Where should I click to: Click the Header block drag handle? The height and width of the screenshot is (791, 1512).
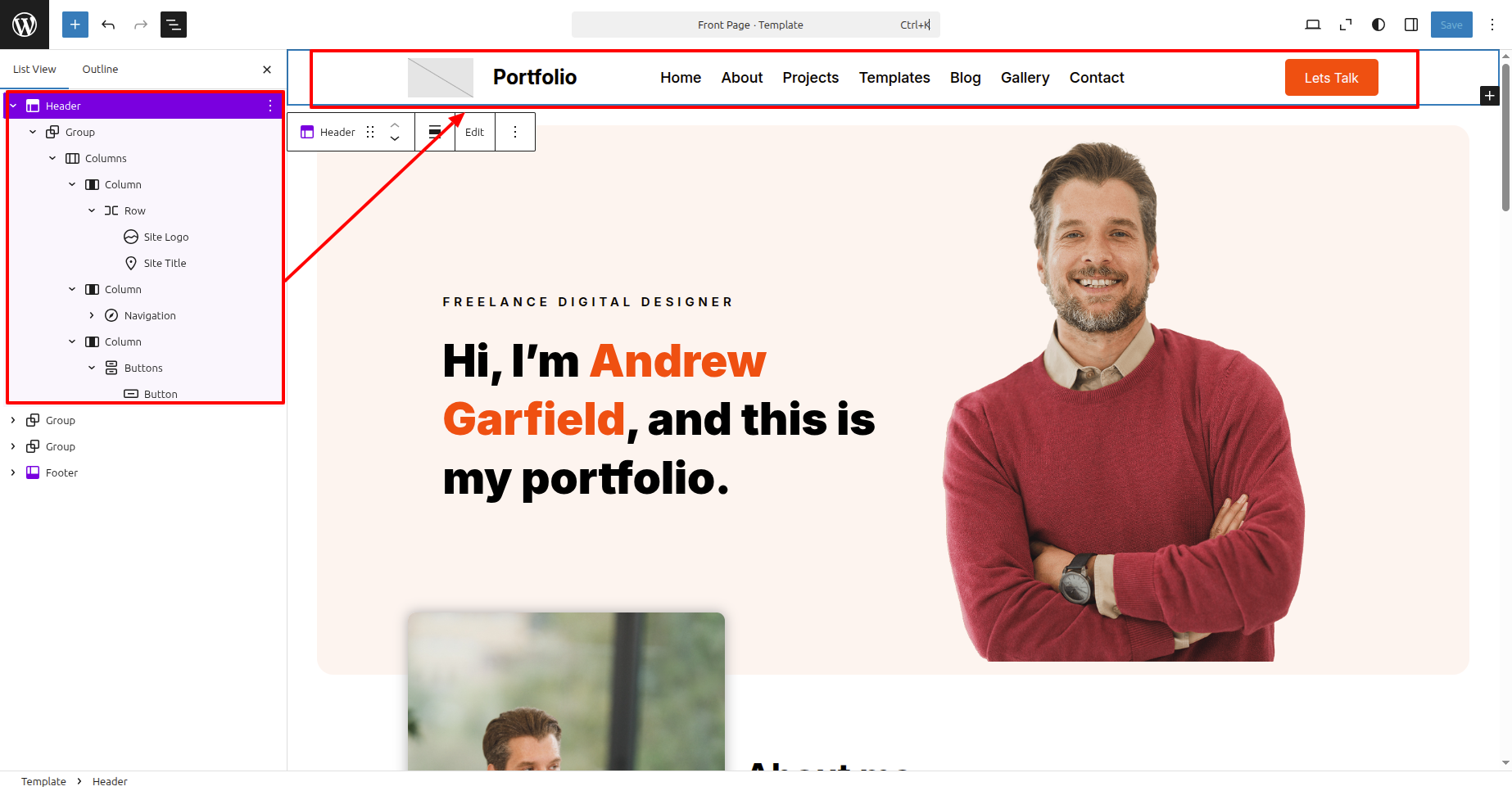tap(370, 132)
